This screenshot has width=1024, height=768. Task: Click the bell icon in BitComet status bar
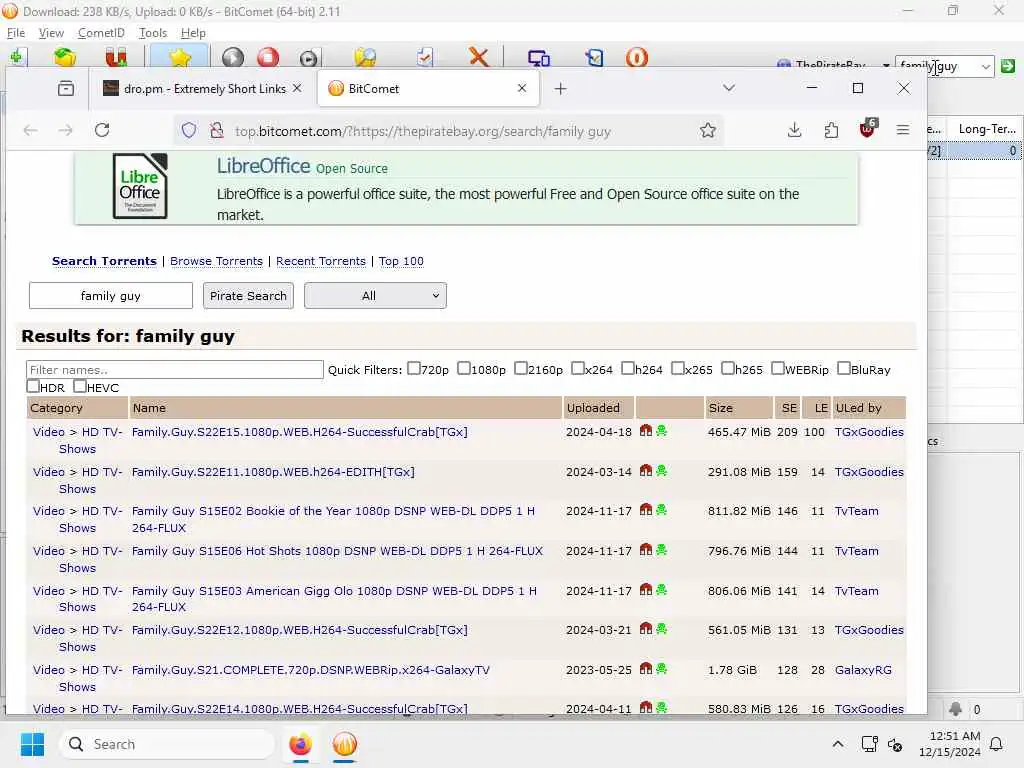(x=955, y=709)
